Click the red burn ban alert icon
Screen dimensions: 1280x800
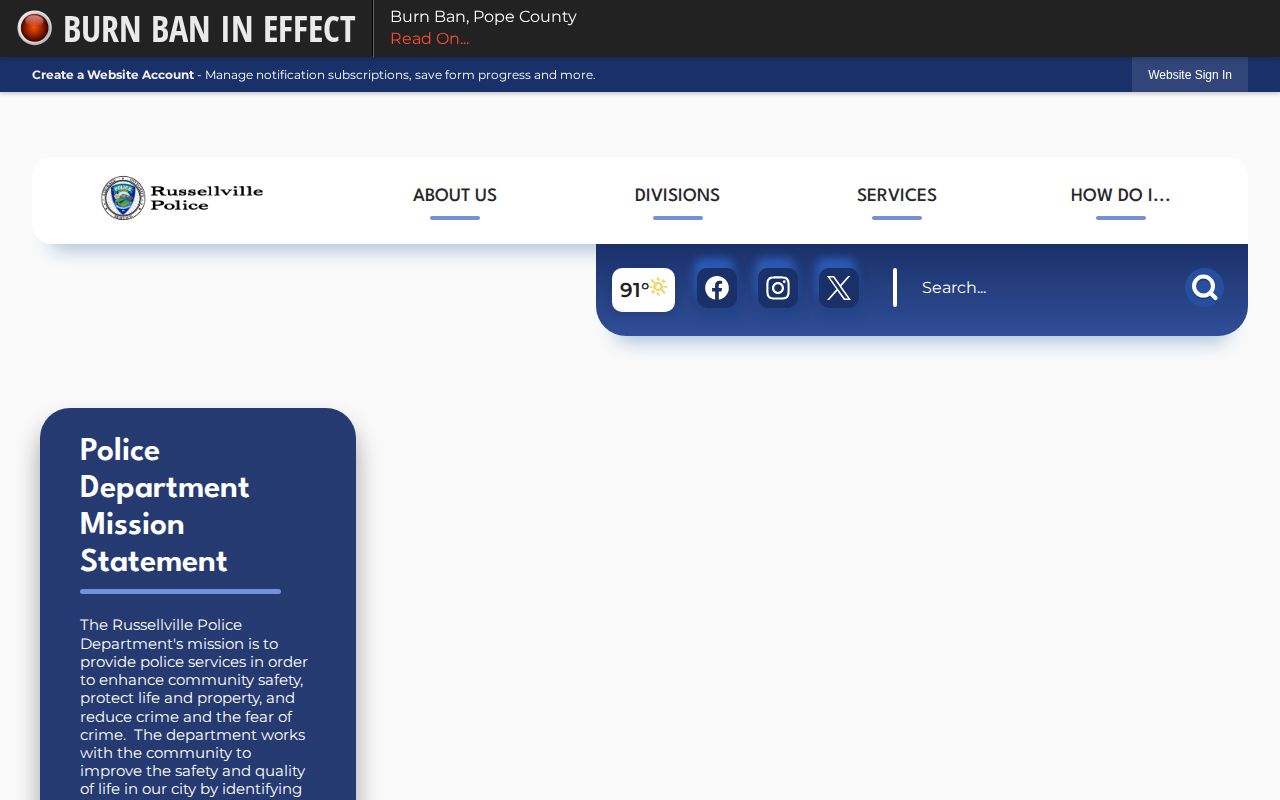click(34, 28)
